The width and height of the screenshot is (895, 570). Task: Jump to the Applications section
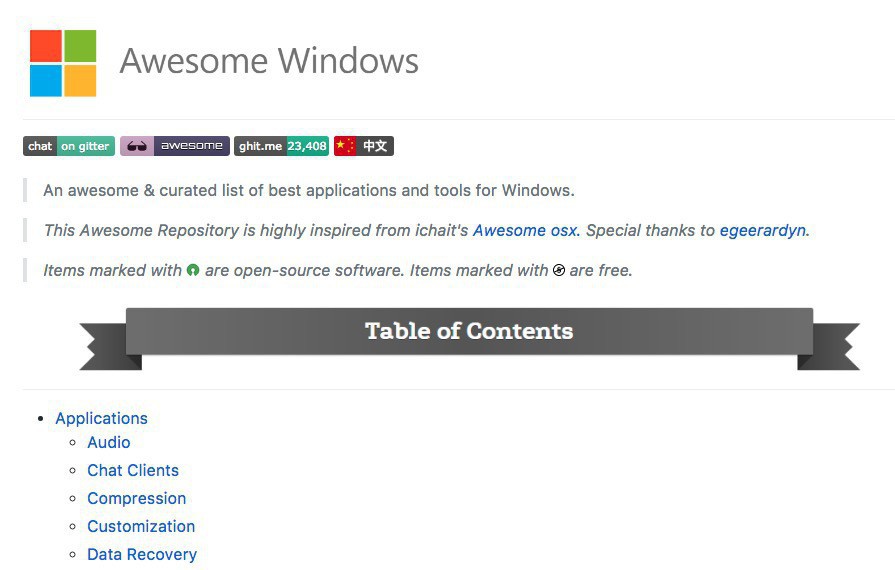(x=101, y=418)
